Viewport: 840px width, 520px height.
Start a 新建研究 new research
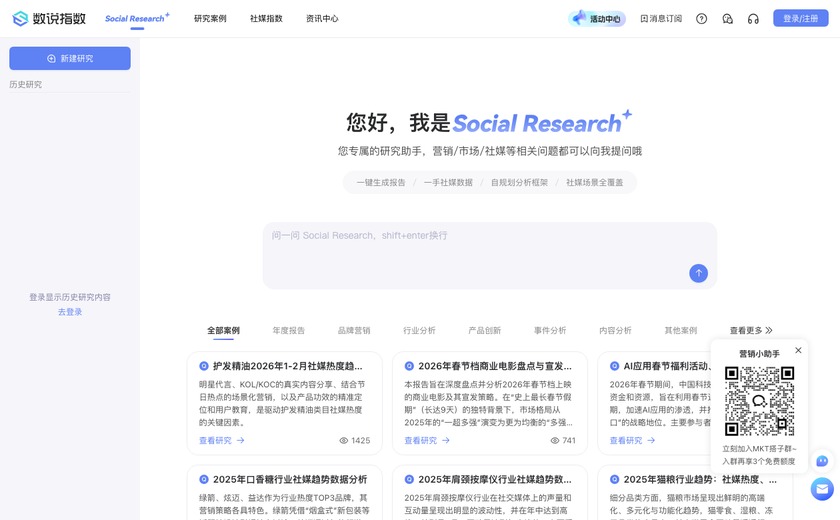coord(70,58)
